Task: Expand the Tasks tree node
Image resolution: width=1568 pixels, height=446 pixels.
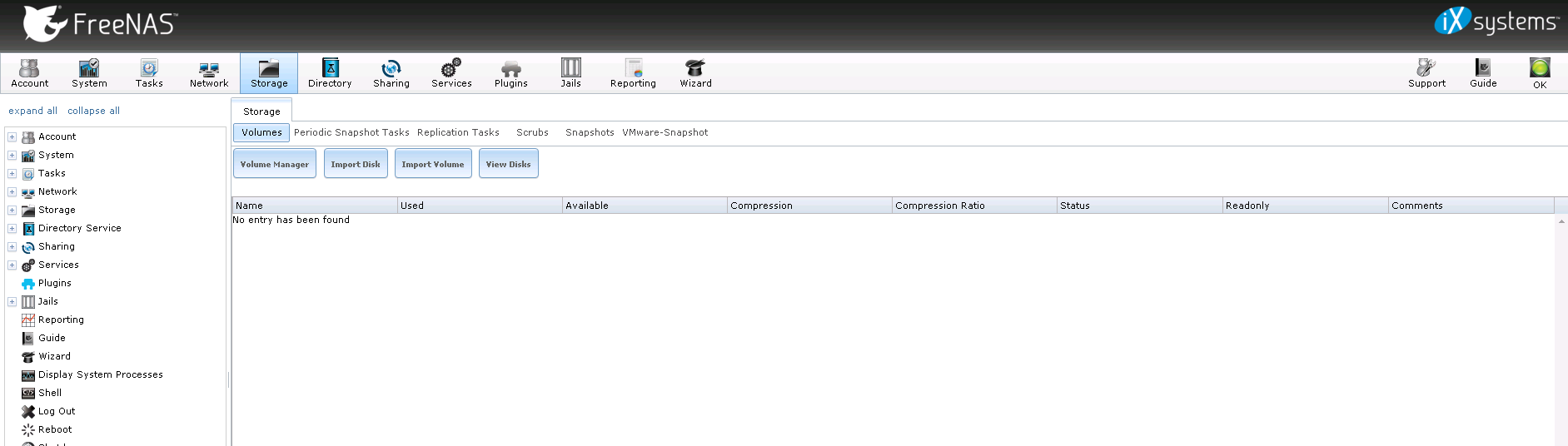Action: pyautogui.click(x=12, y=173)
